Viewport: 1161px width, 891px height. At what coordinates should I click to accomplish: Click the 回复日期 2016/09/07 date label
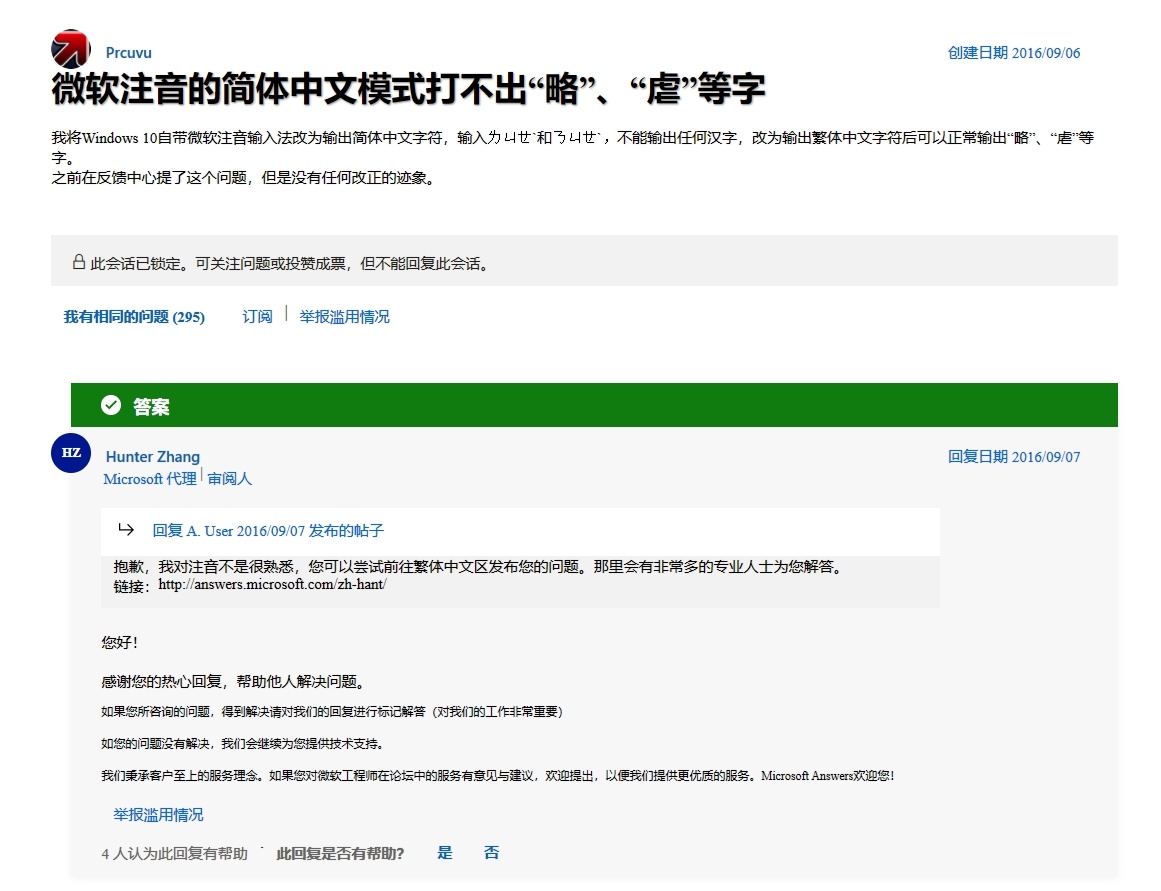pos(1014,456)
